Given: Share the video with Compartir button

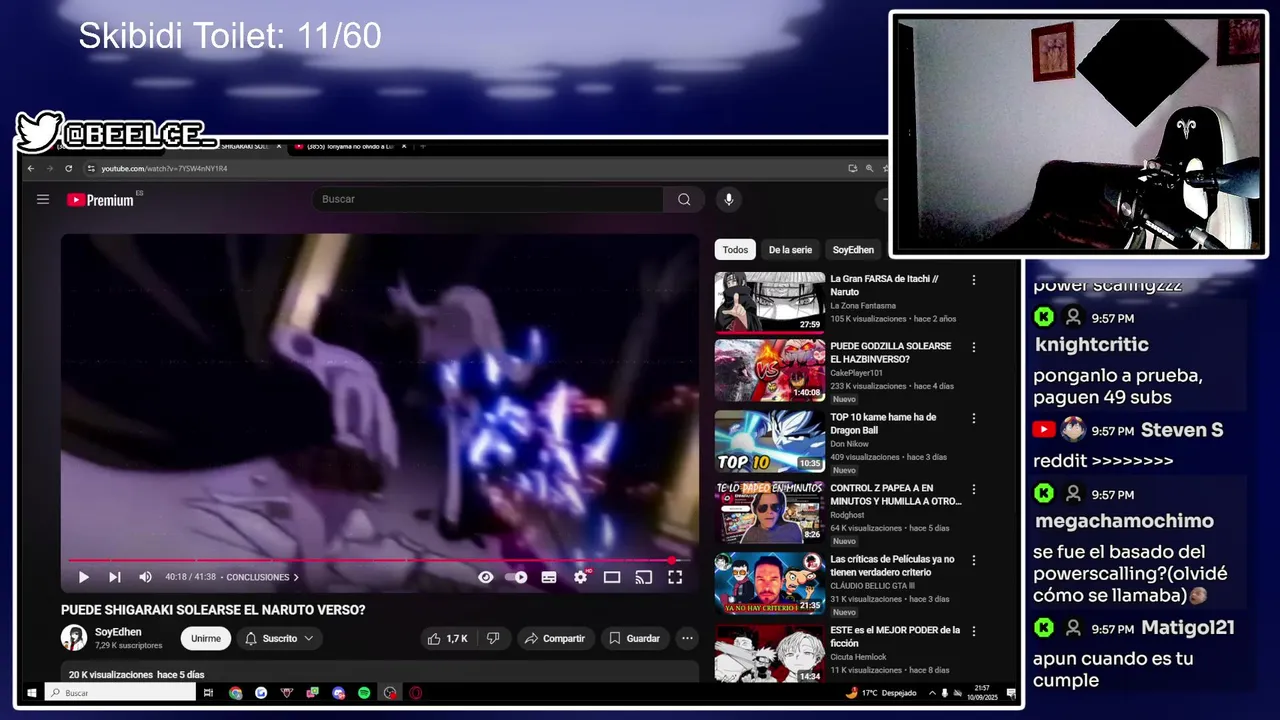Looking at the screenshot, I should coord(555,638).
